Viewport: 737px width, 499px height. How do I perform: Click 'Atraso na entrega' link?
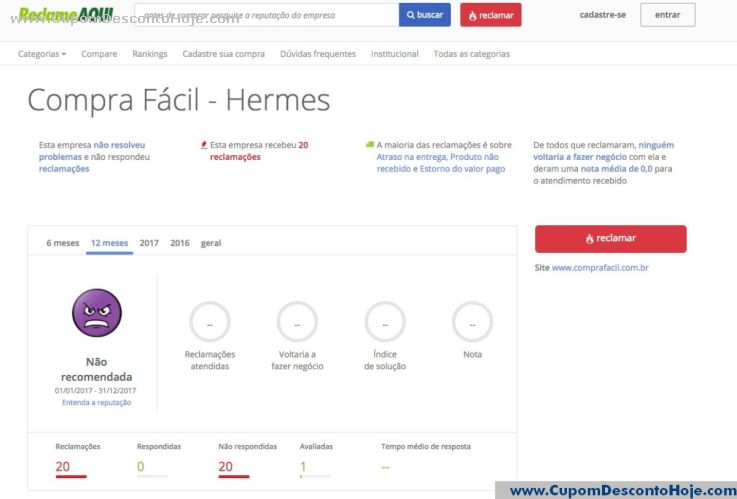(411, 157)
